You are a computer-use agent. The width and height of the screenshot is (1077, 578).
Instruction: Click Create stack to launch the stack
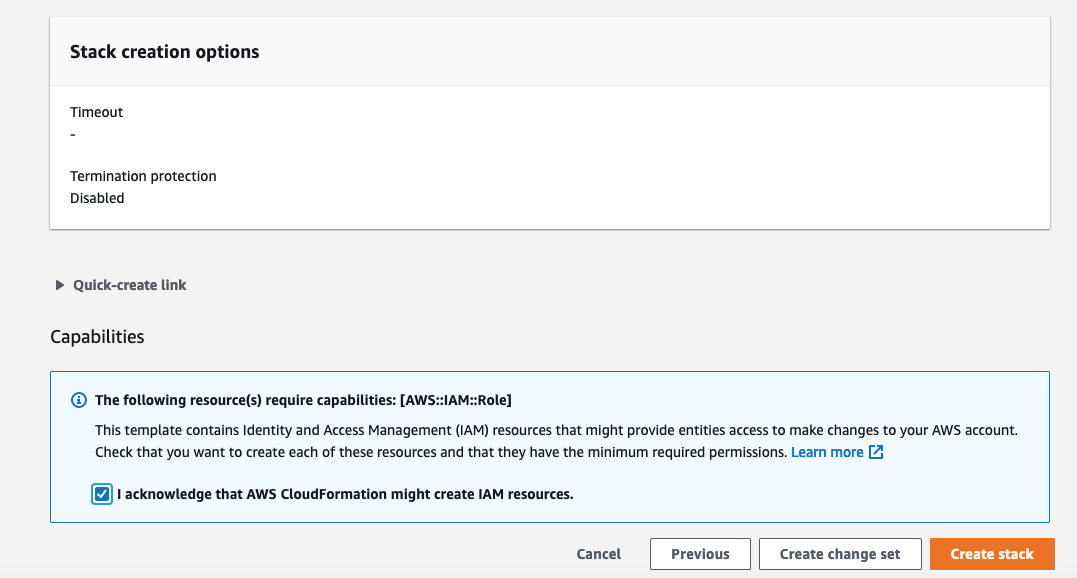992,553
